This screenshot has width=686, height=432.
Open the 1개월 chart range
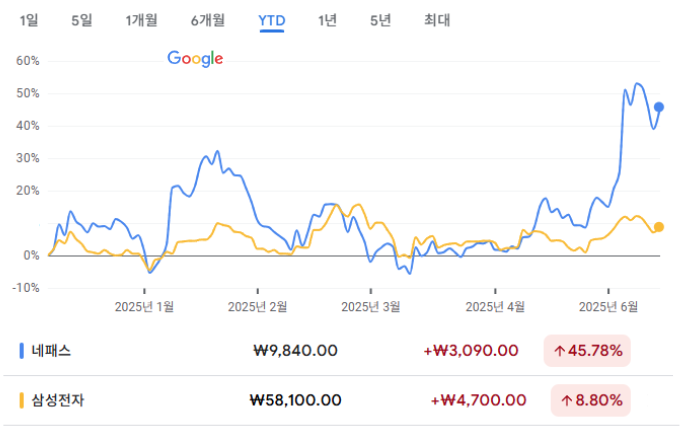coord(141,20)
